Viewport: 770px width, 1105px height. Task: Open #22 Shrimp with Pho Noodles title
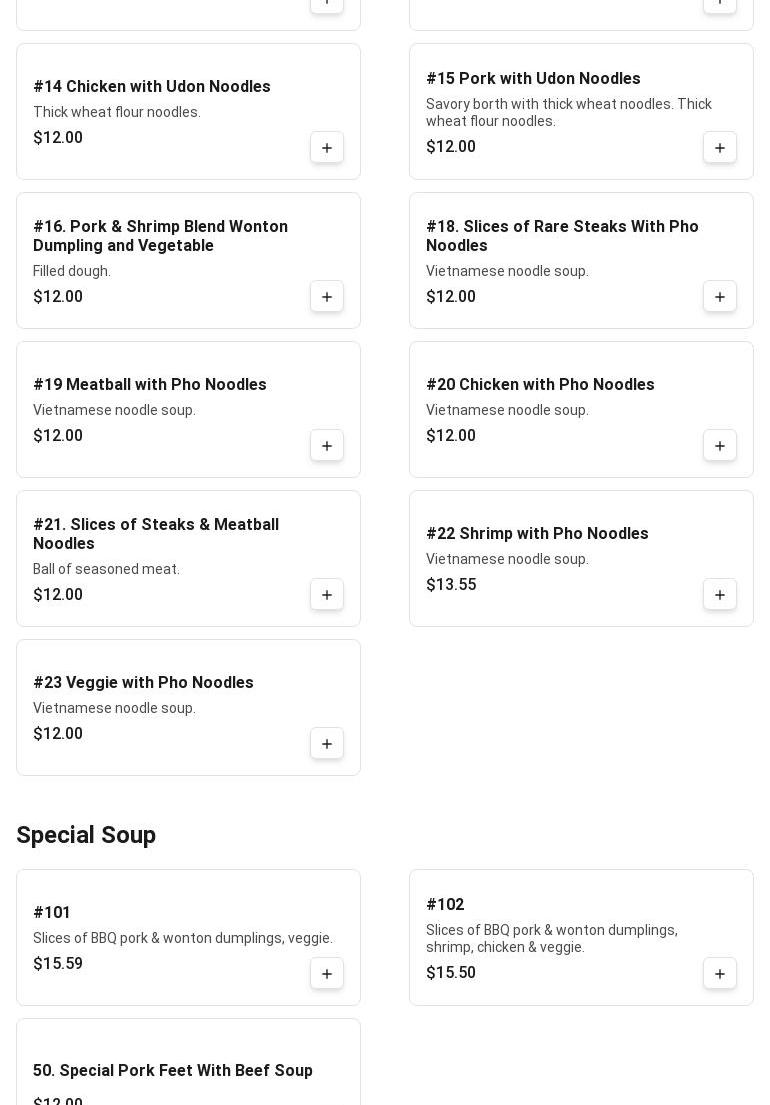(537, 533)
